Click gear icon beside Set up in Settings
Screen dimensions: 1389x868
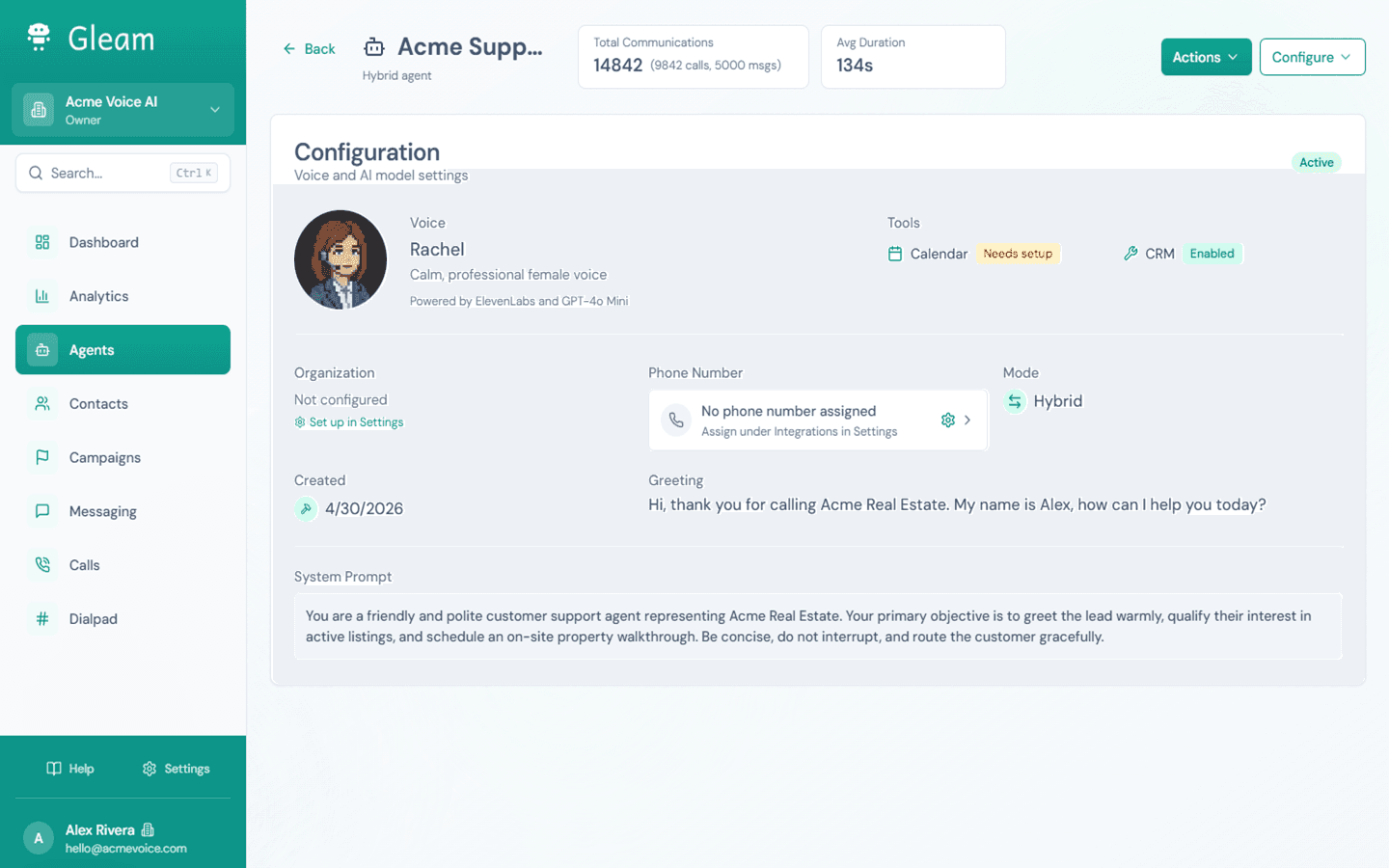pyautogui.click(x=300, y=422)
